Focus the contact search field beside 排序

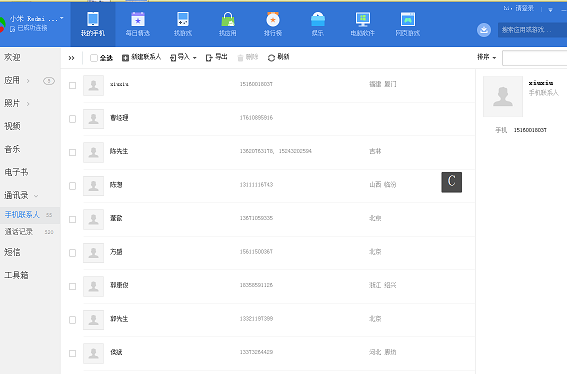pyautogui.click(x=534, y=58)
